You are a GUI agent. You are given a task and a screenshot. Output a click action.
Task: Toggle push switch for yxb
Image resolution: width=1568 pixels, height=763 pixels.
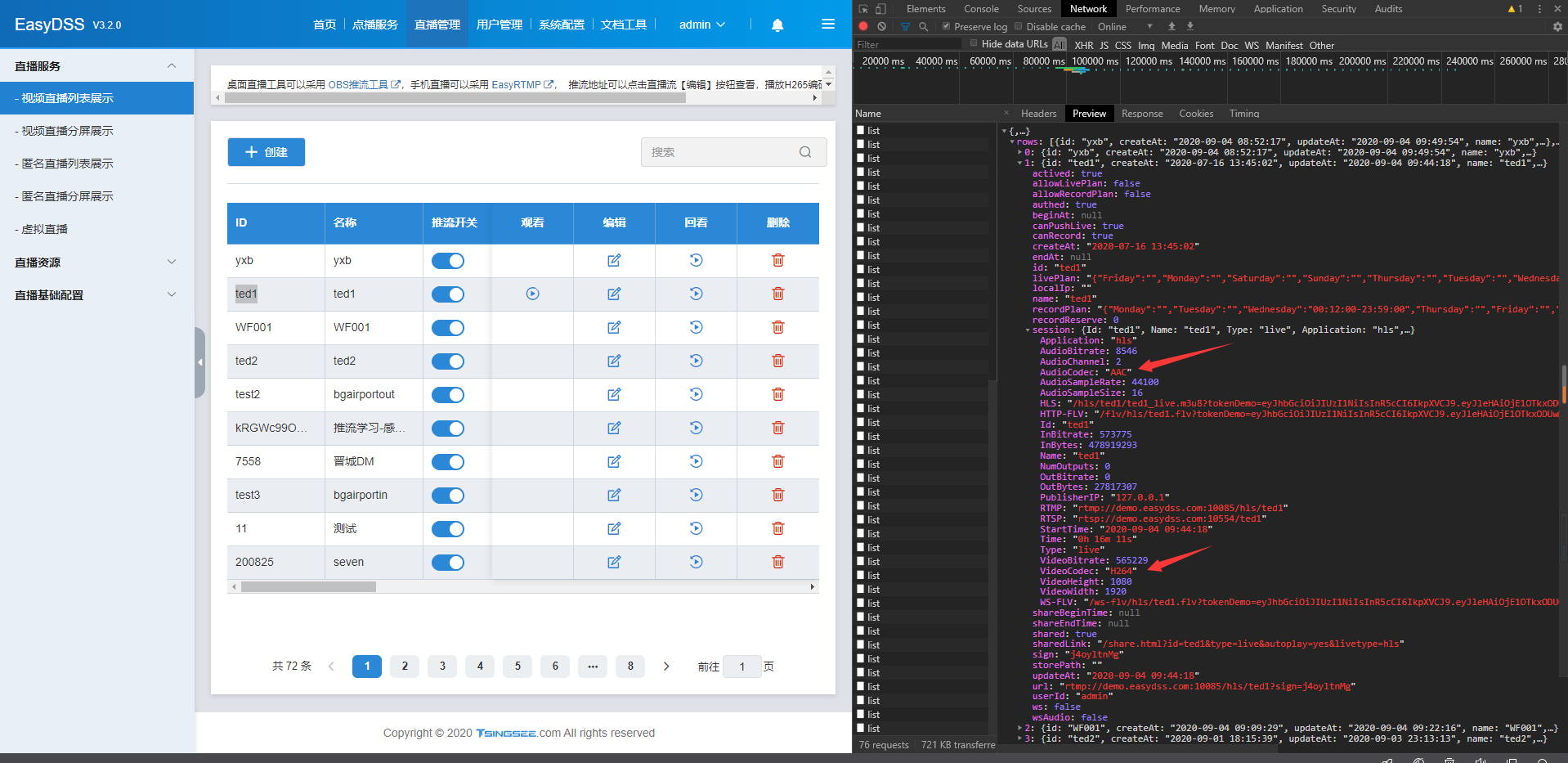448,260
